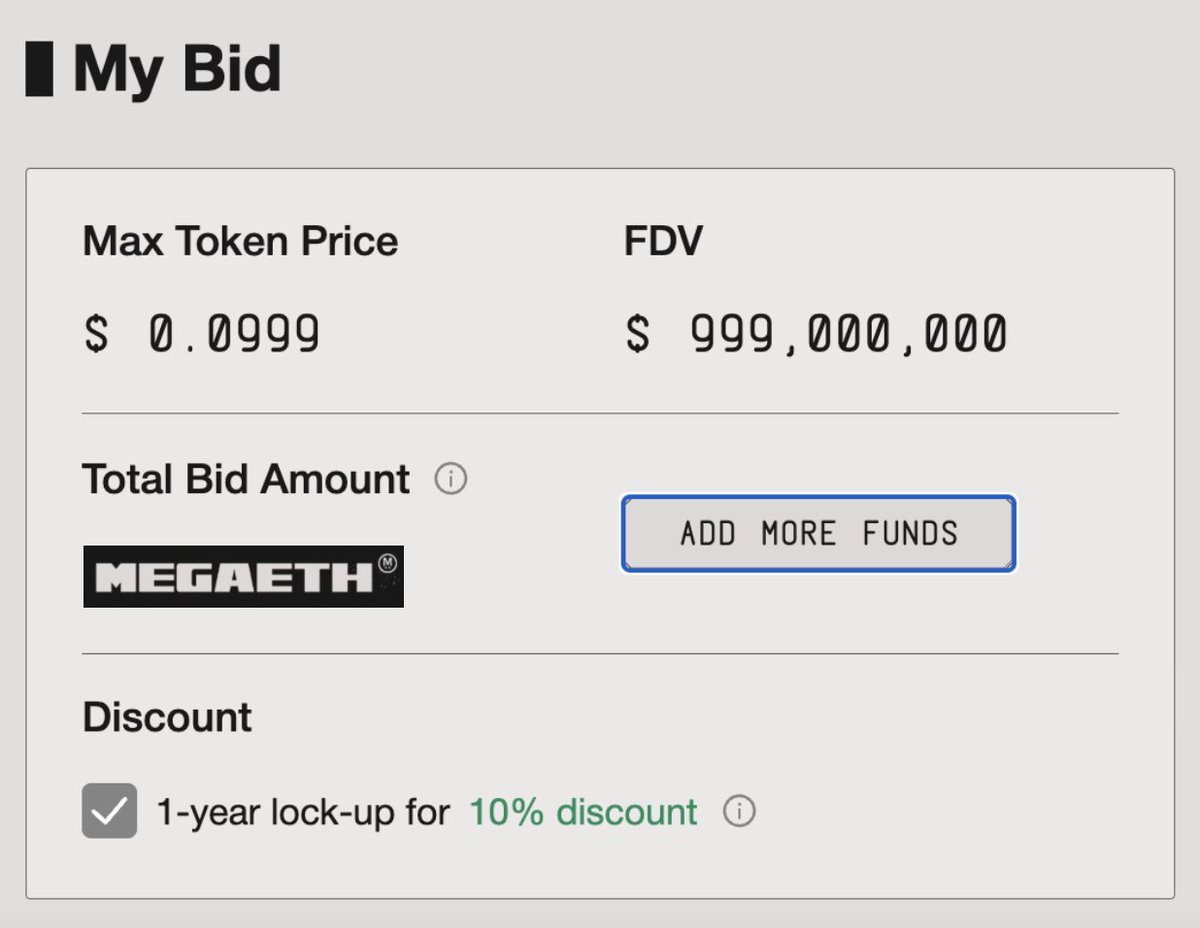Image resolution: width=1200 pixels, height=928 pixels.
Task: Select the Max Token Price value 0.0999
Action: click(x=234, y=334)
